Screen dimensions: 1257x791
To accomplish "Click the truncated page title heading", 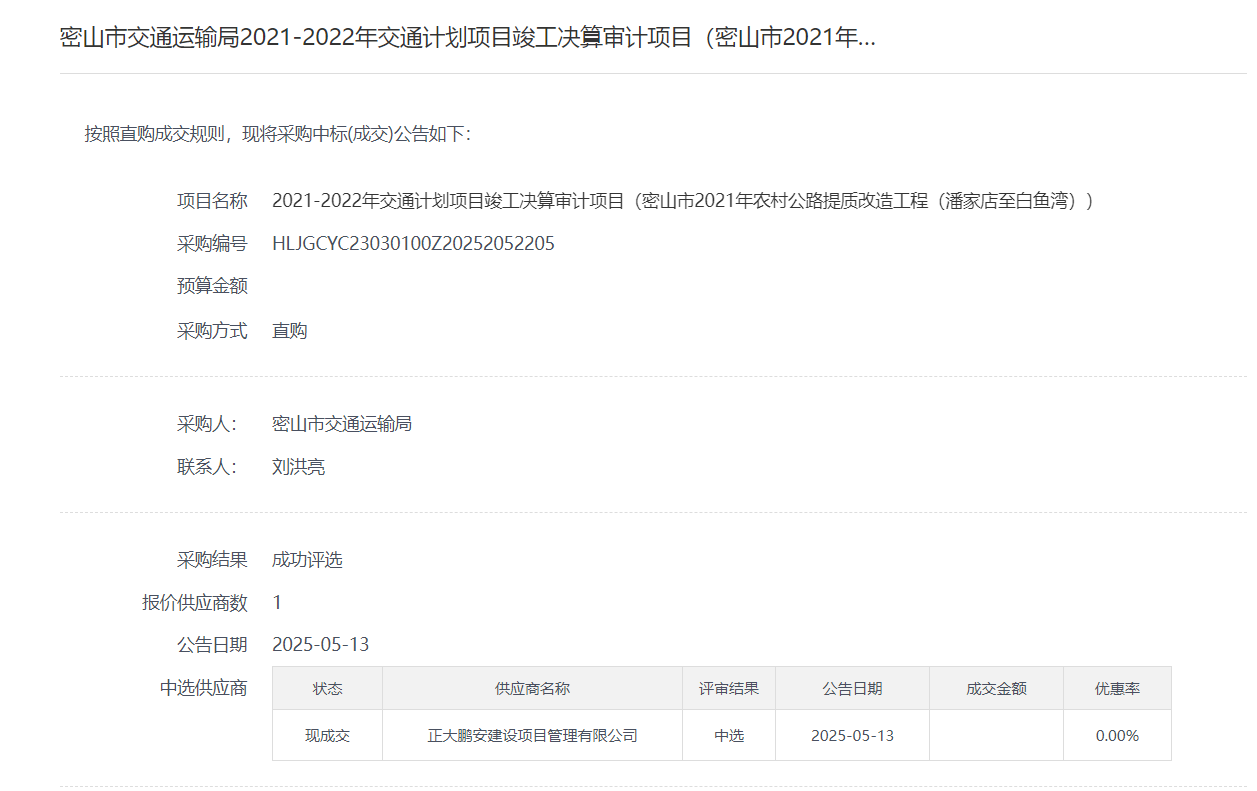I will tap(468, 38).
